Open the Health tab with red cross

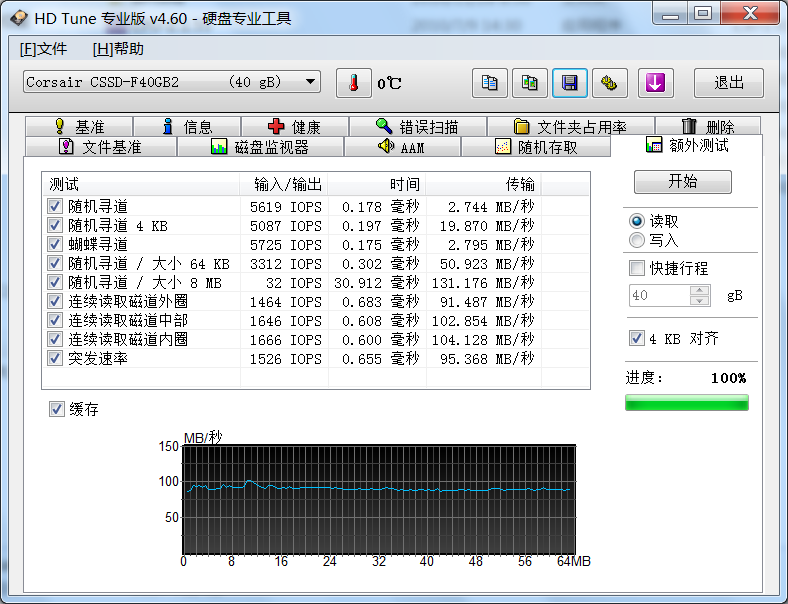click(x=295, y=127)
